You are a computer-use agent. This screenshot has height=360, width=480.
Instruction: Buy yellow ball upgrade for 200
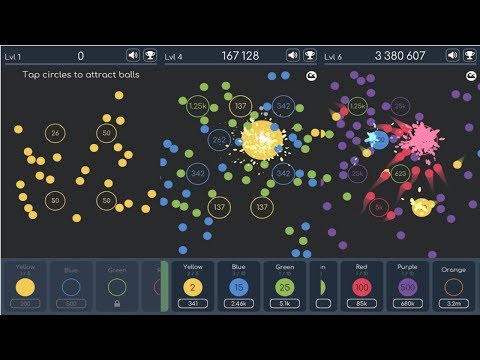(x=25, y=304)
